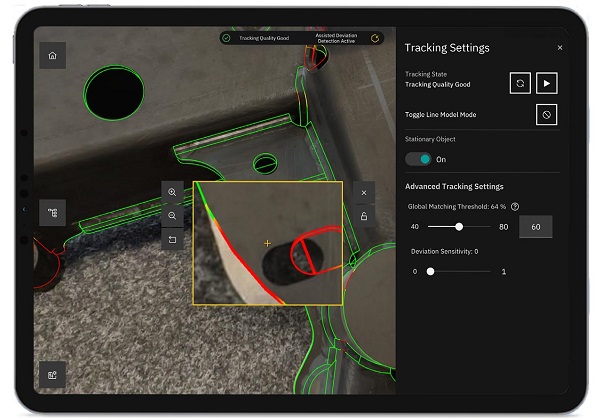602x420 pixels.
Task: Go to the home screen icon
Action: [x=52, y=56]
